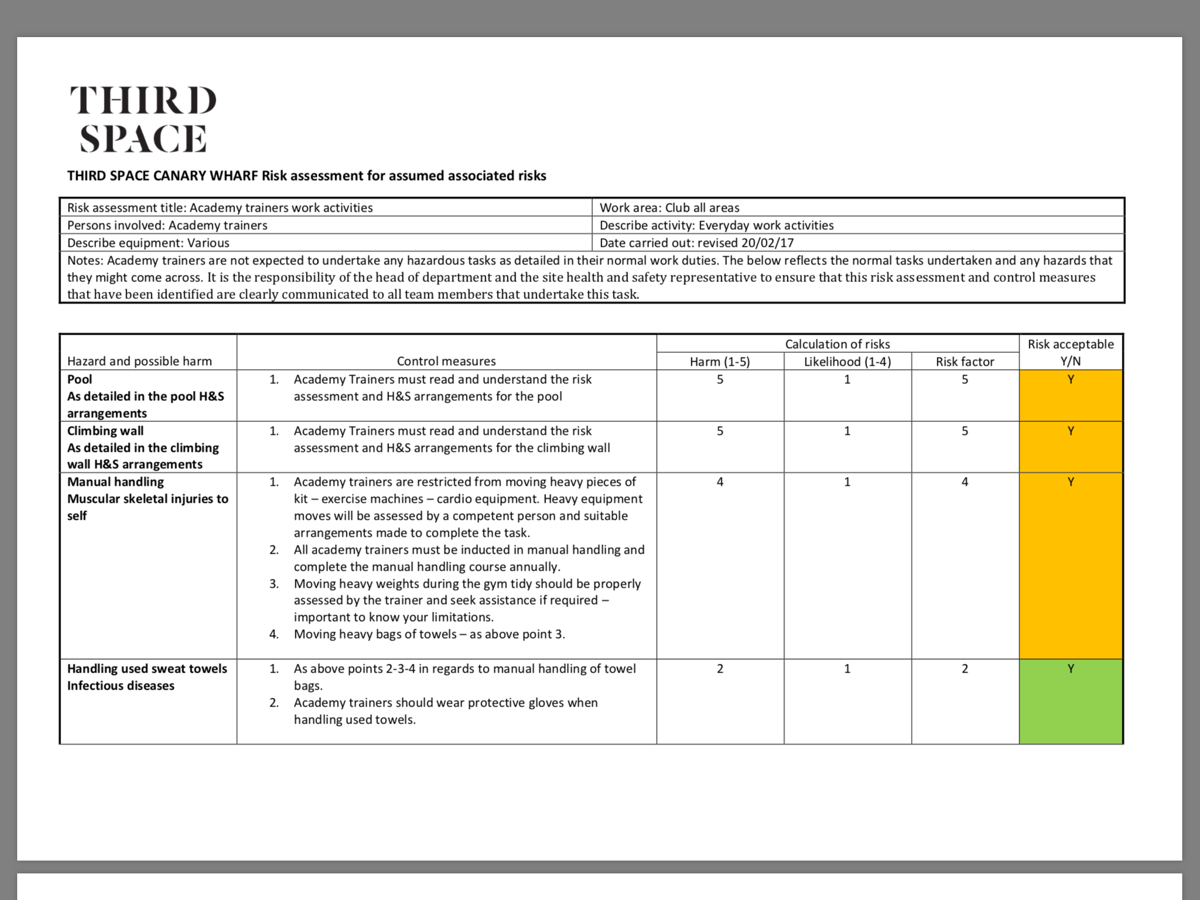Click the 'Describe equipment: Various' cell
The width and height of the screenshot is (1200, 900).
coord(150,242)
